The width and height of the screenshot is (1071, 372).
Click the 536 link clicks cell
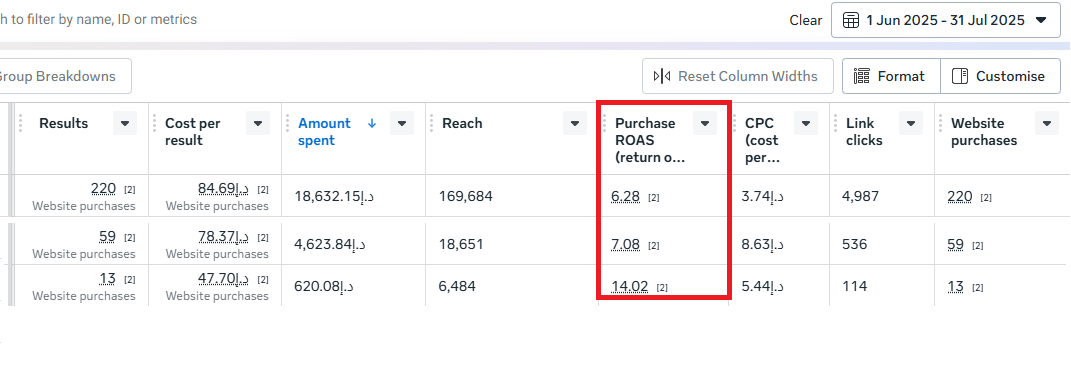pos(854,244)
